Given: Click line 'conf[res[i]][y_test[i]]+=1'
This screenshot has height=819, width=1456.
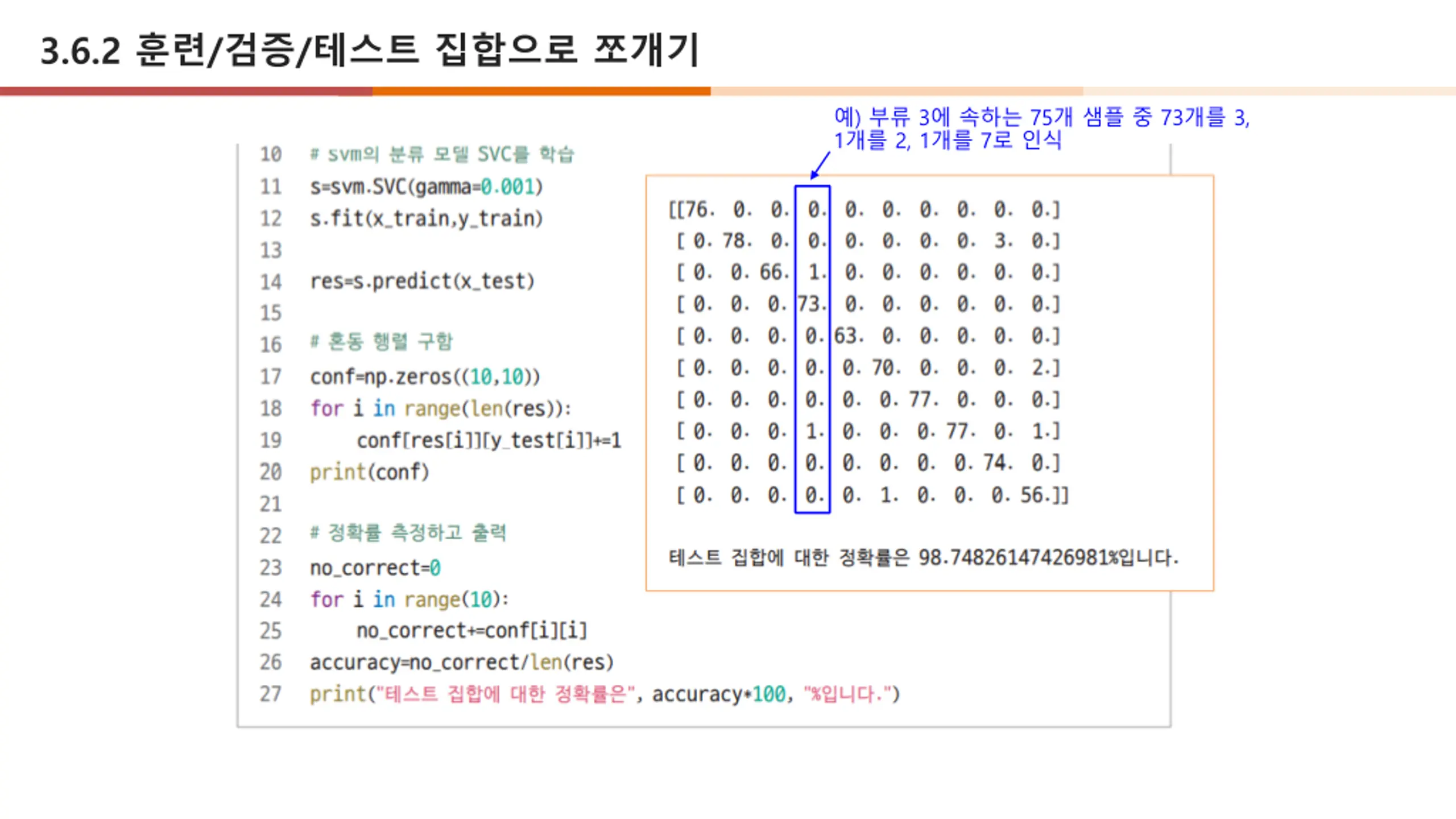Looking at the screenshot, I should click(489, 440).
